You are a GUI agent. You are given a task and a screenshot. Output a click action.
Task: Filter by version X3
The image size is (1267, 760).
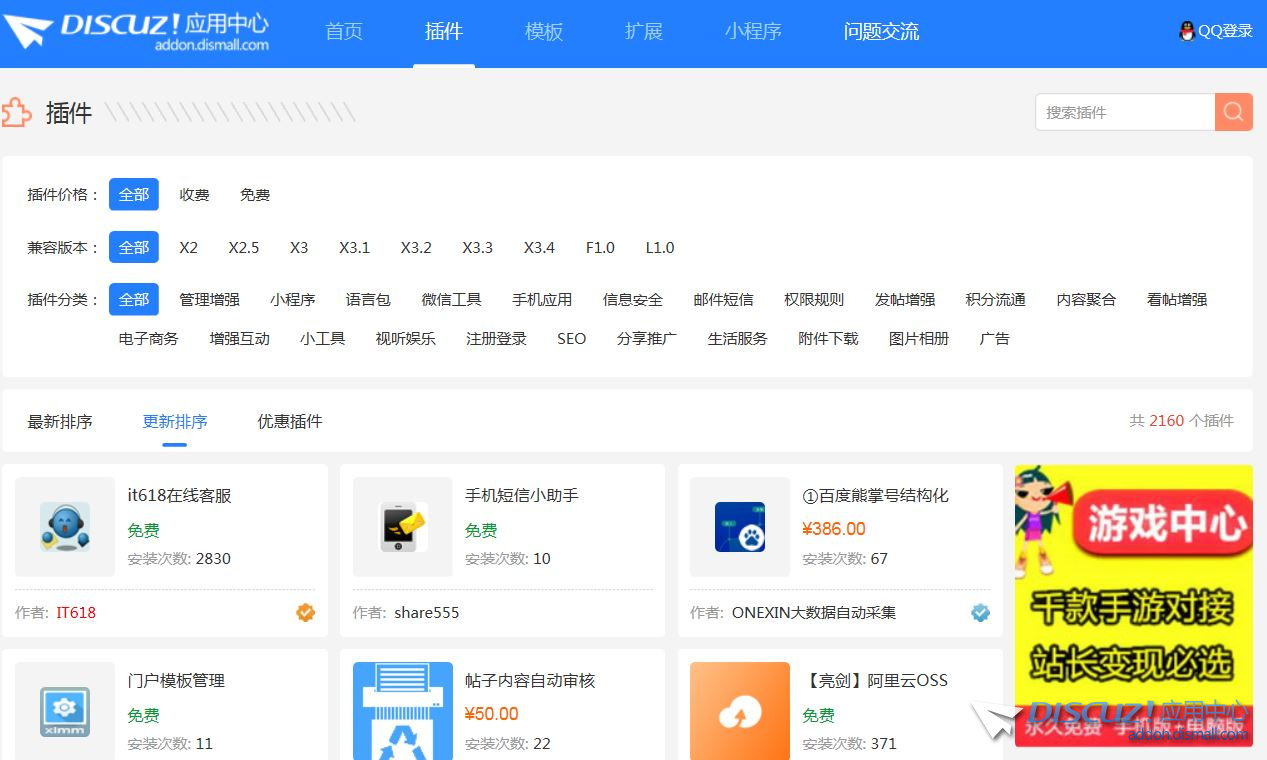coord(299,247)
